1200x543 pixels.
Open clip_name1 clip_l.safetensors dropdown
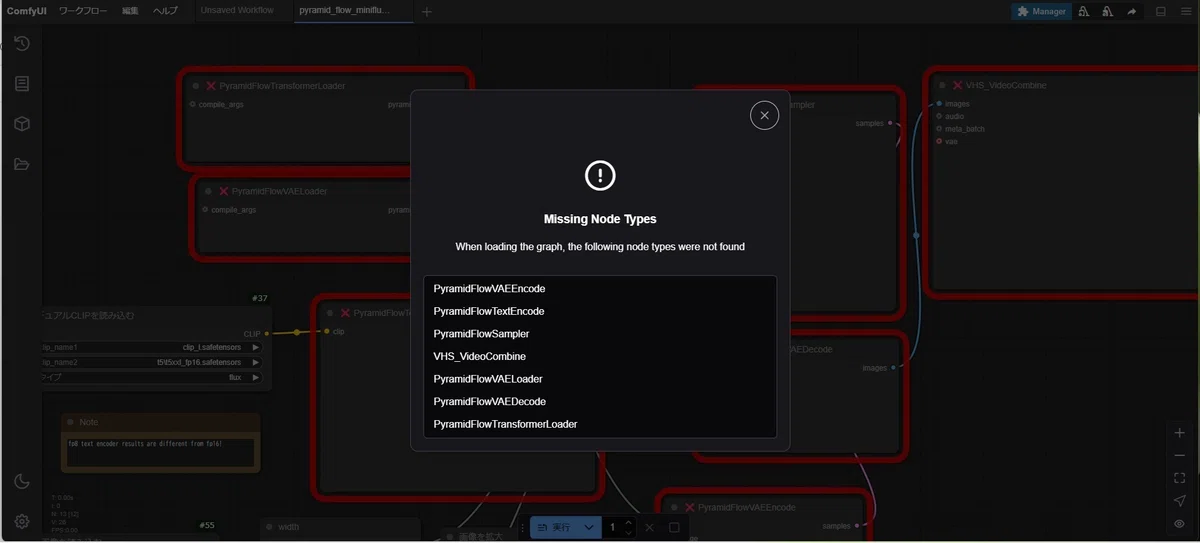pyautogui.click(x=152, y=347)
